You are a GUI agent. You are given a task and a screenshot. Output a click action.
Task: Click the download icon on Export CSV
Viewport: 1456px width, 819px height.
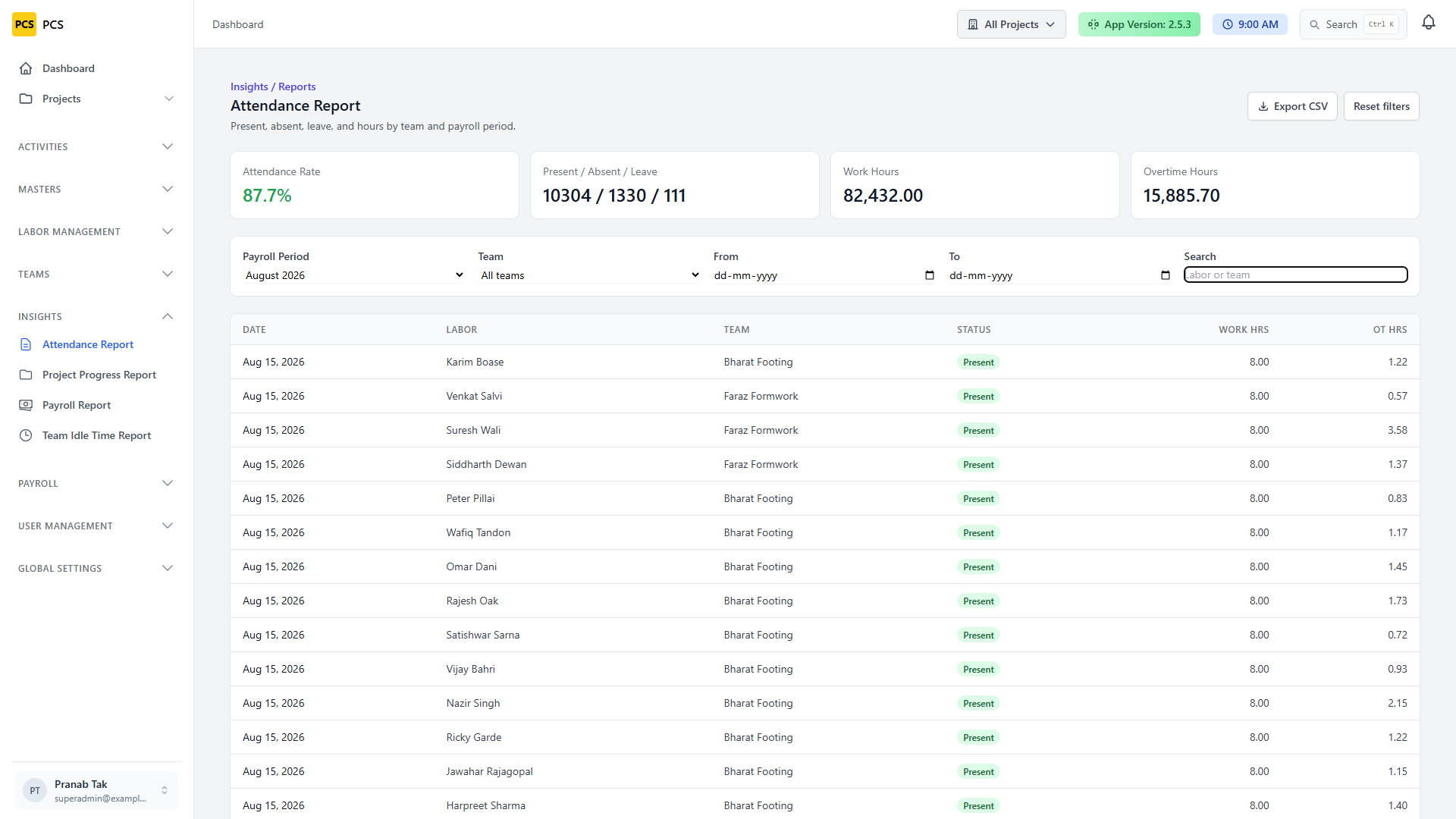point(1263,106)
